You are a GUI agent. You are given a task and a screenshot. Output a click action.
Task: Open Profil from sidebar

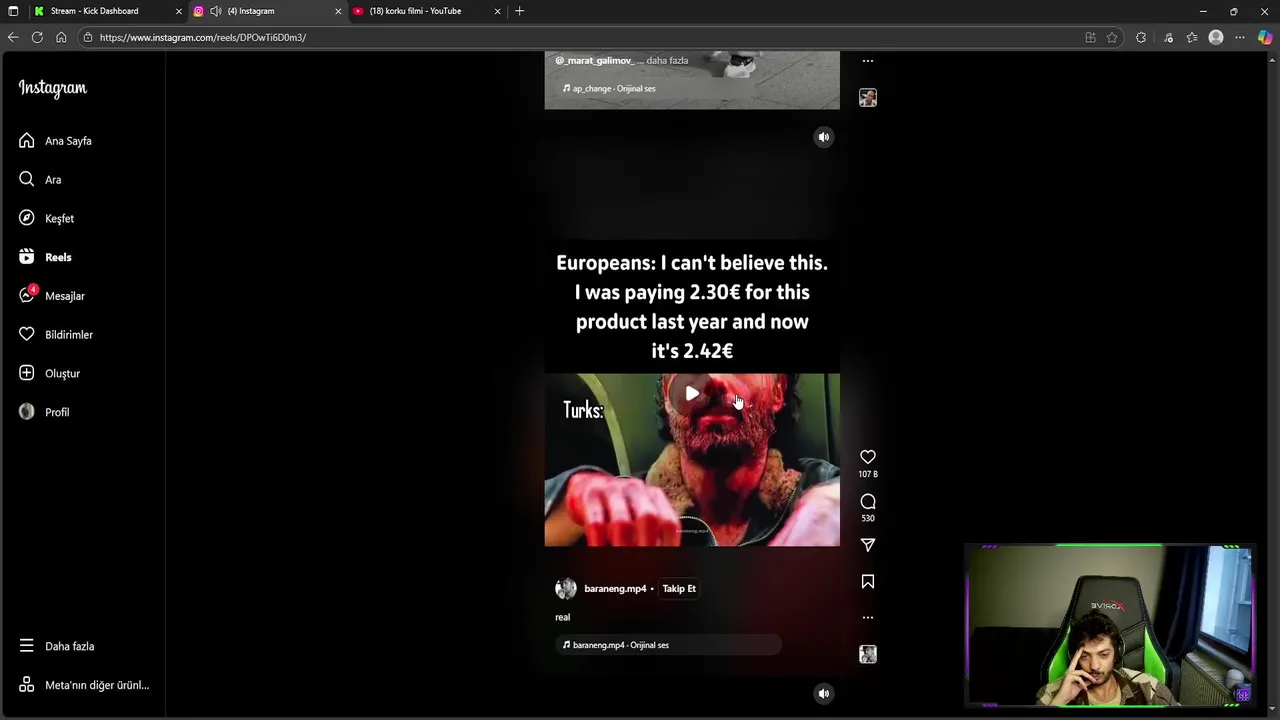click(x=43, y=412)
